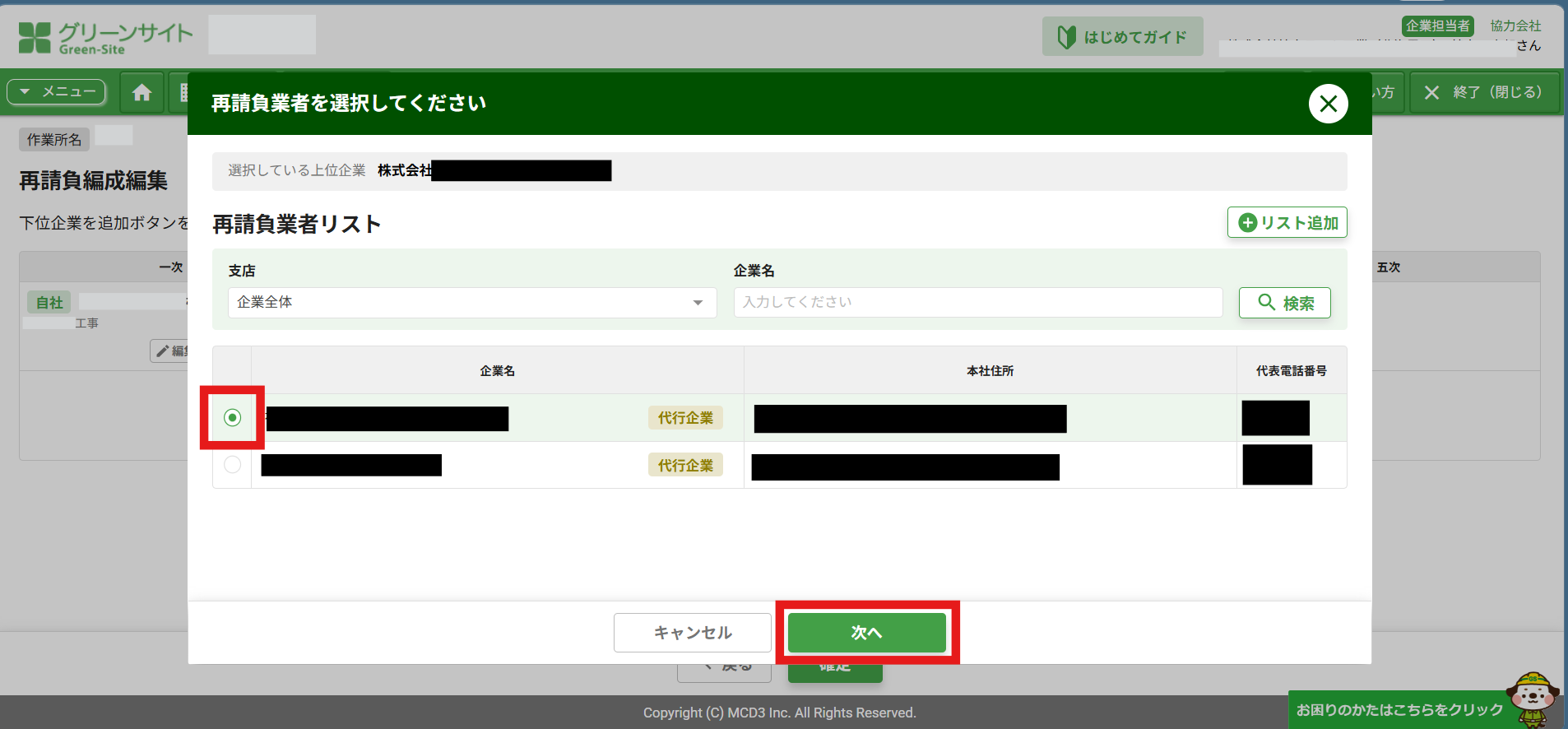Viewport: 1568px width, 729px height.
Task: Click お困りのかたはこちらをクリック help banner
Action: click(1399, 709)
